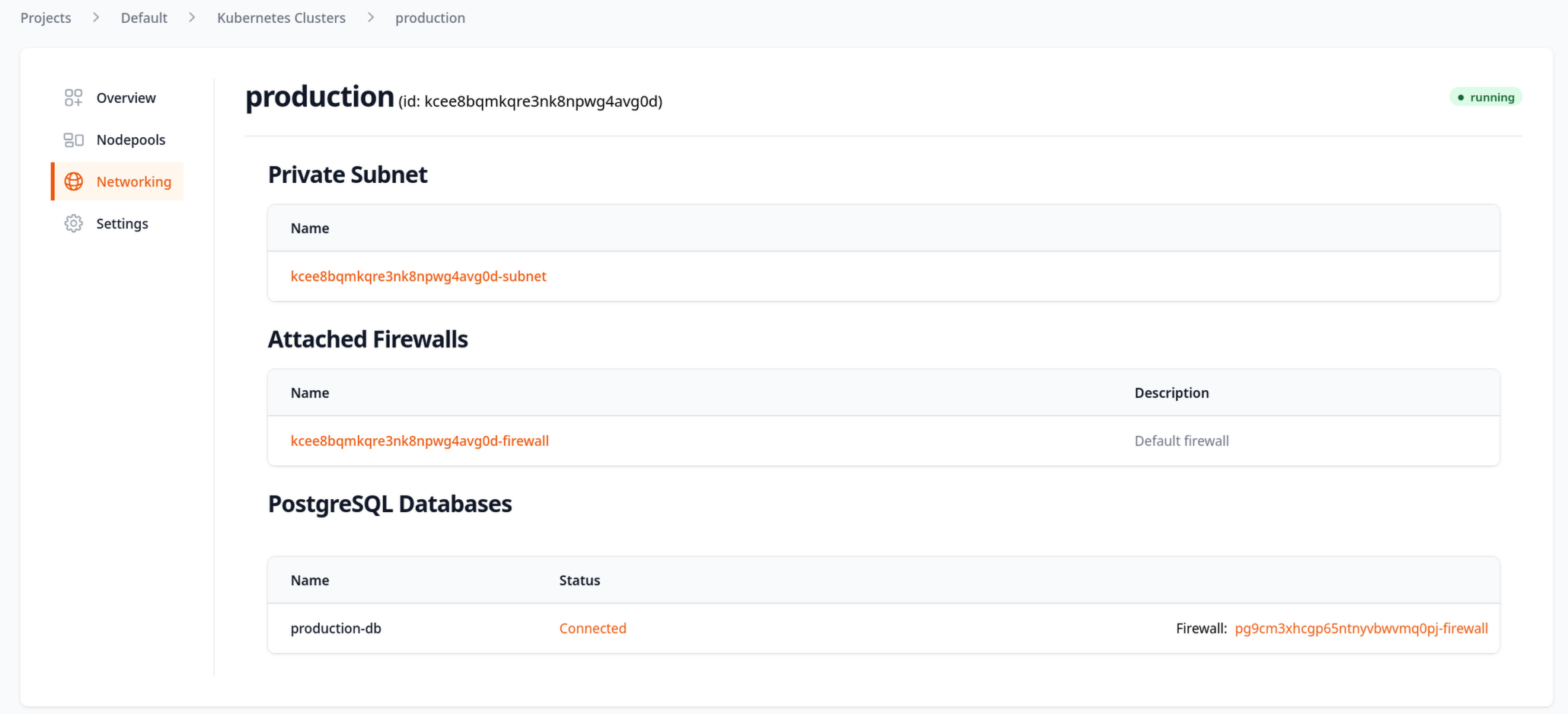Click the Default firewall description text
The image size is (1568, 714).
click(x=1181, y=440)
